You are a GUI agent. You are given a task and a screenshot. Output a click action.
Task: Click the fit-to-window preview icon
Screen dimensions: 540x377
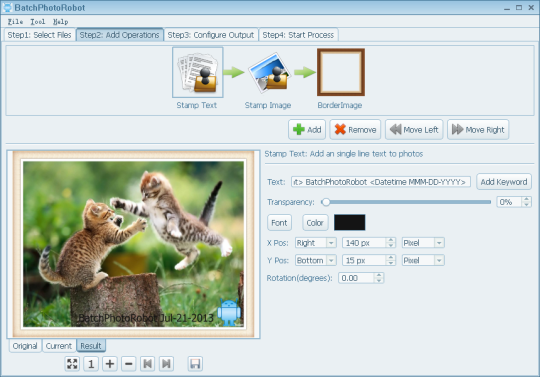pos(72,364)
